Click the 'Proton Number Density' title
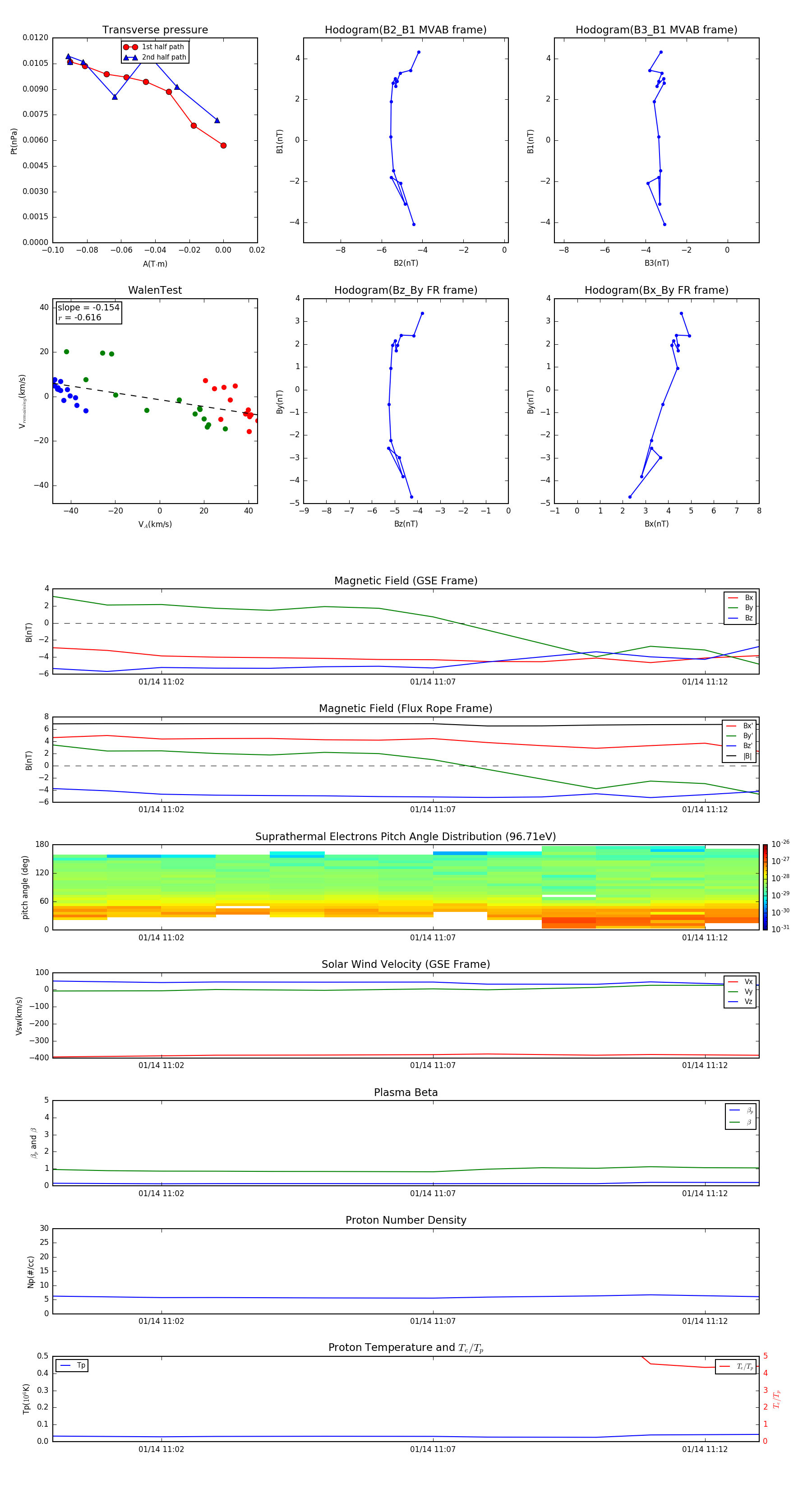The height and width of the screenshot is (1489, 812). [406, 1220]
